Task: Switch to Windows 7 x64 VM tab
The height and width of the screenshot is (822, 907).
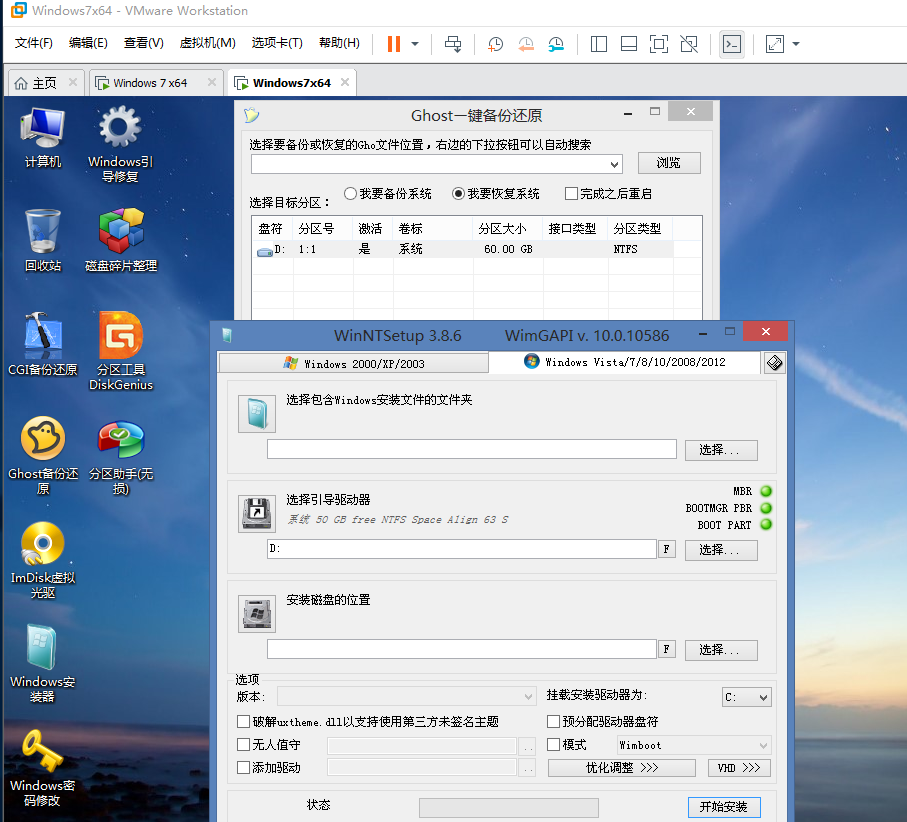Action: (x=149, y=83)
